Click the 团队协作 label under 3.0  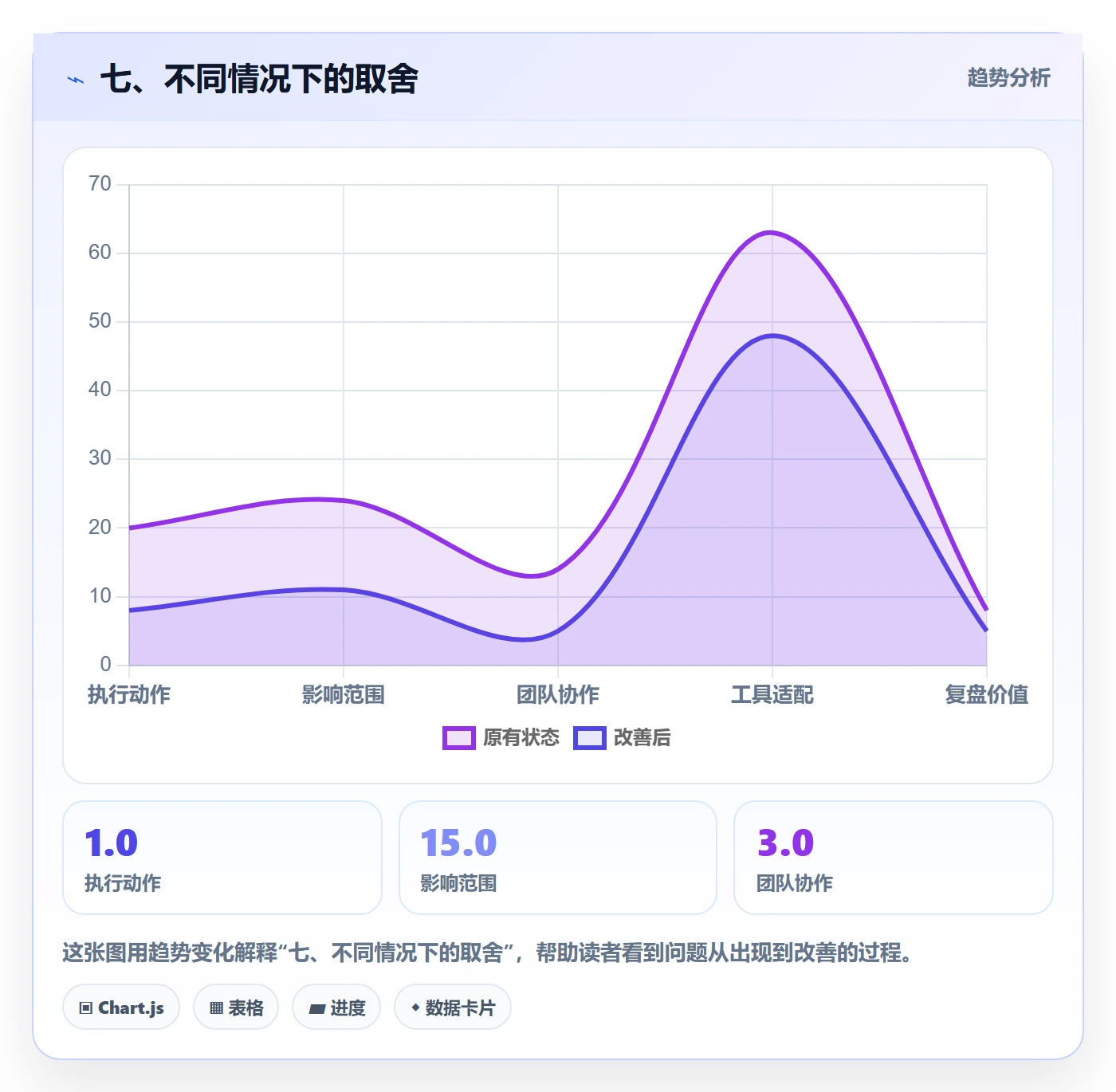(795, 883)
